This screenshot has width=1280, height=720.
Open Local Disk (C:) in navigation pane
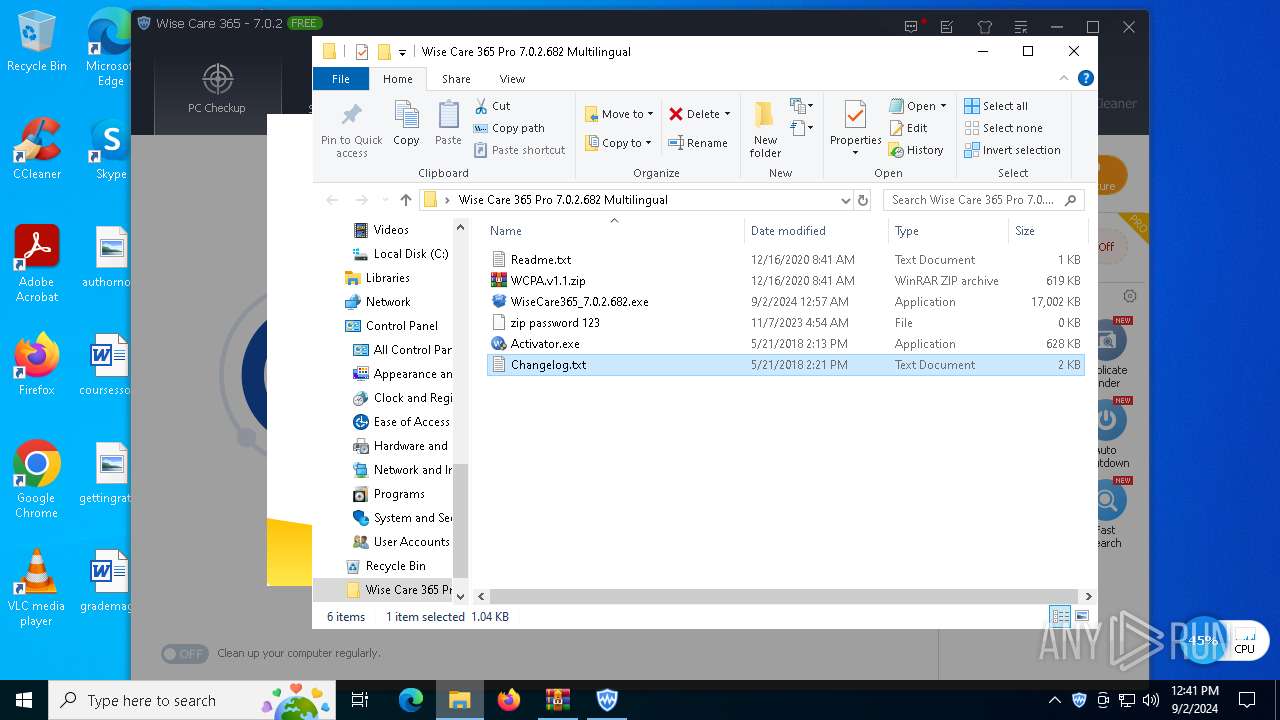point(400,254)
